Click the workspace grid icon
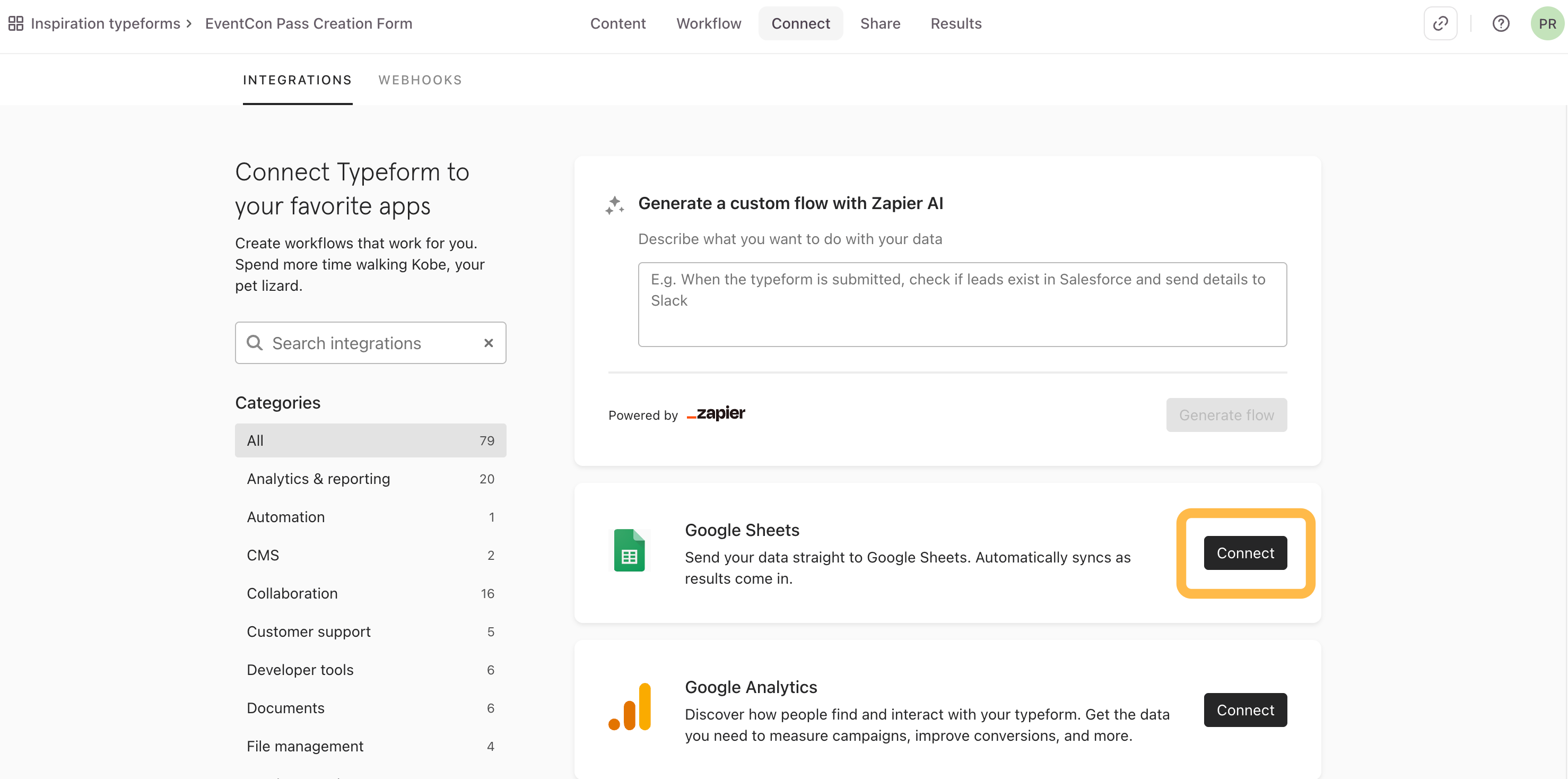 coord(16,23)
